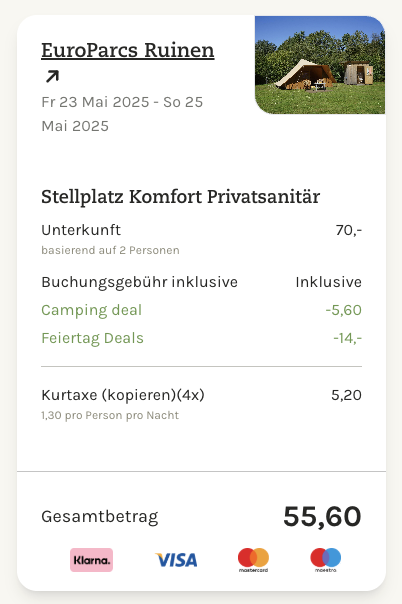
Task: Click the Unterkunft price 70,-
Action: (348, 230)
